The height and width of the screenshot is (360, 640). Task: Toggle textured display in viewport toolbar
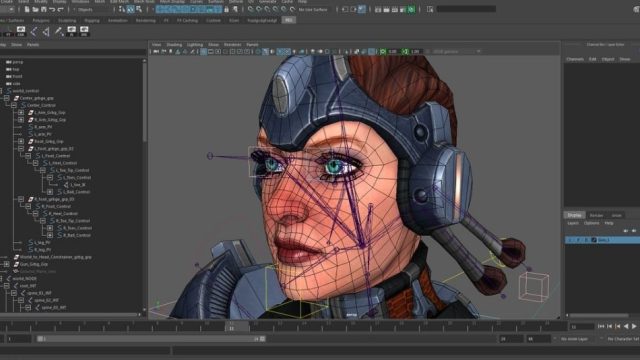287,51
